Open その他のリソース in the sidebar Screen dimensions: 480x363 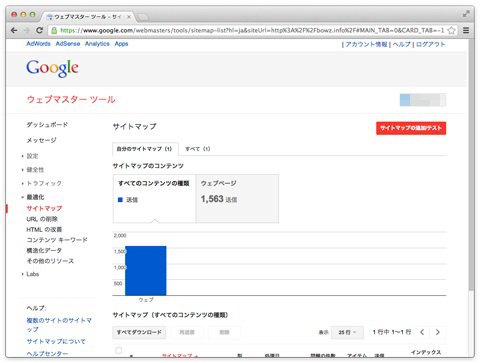50,261
